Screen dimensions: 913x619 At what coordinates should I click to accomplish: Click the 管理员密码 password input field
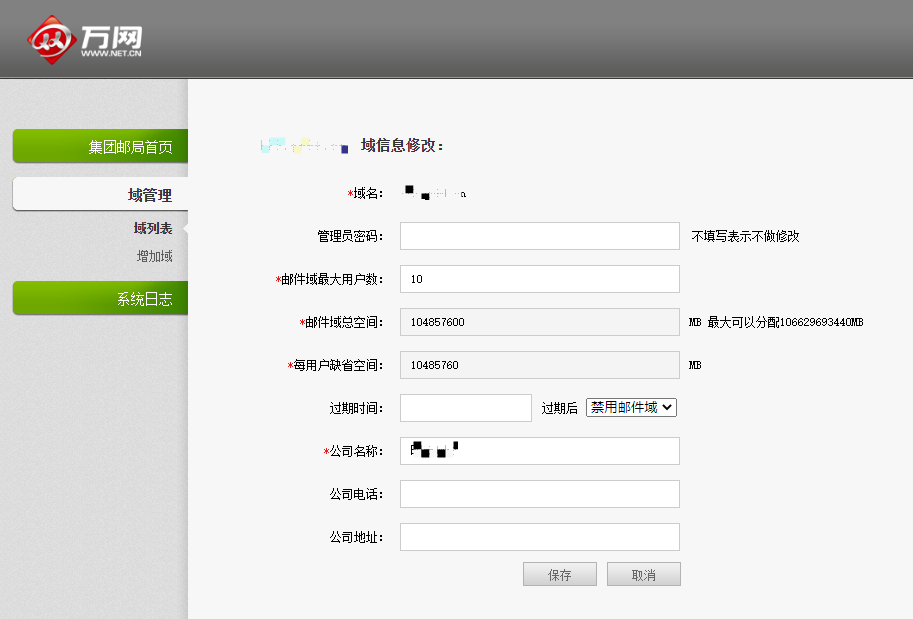pyautogui.click(x=539, y=235)
